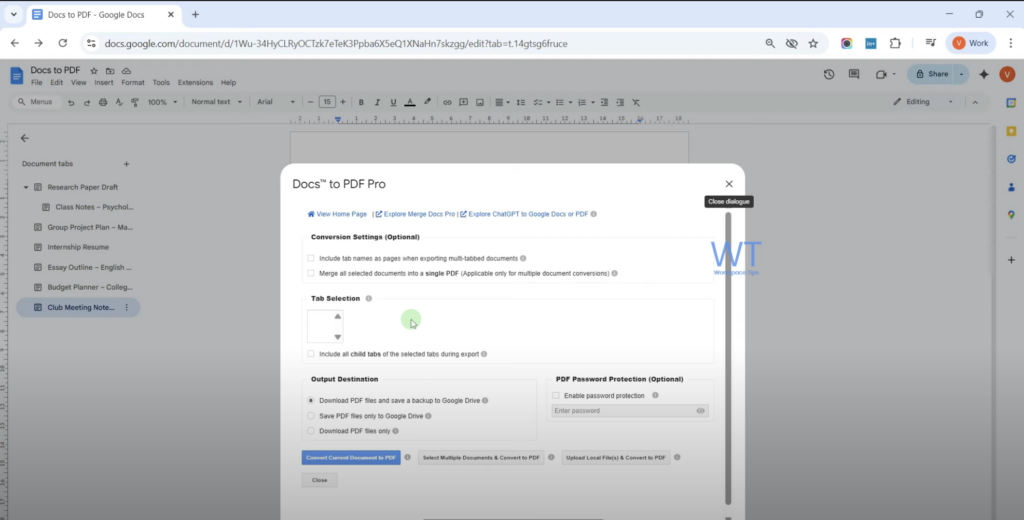Enable password protection checkbox
The image size is (1024, 520).
(556, 395)
